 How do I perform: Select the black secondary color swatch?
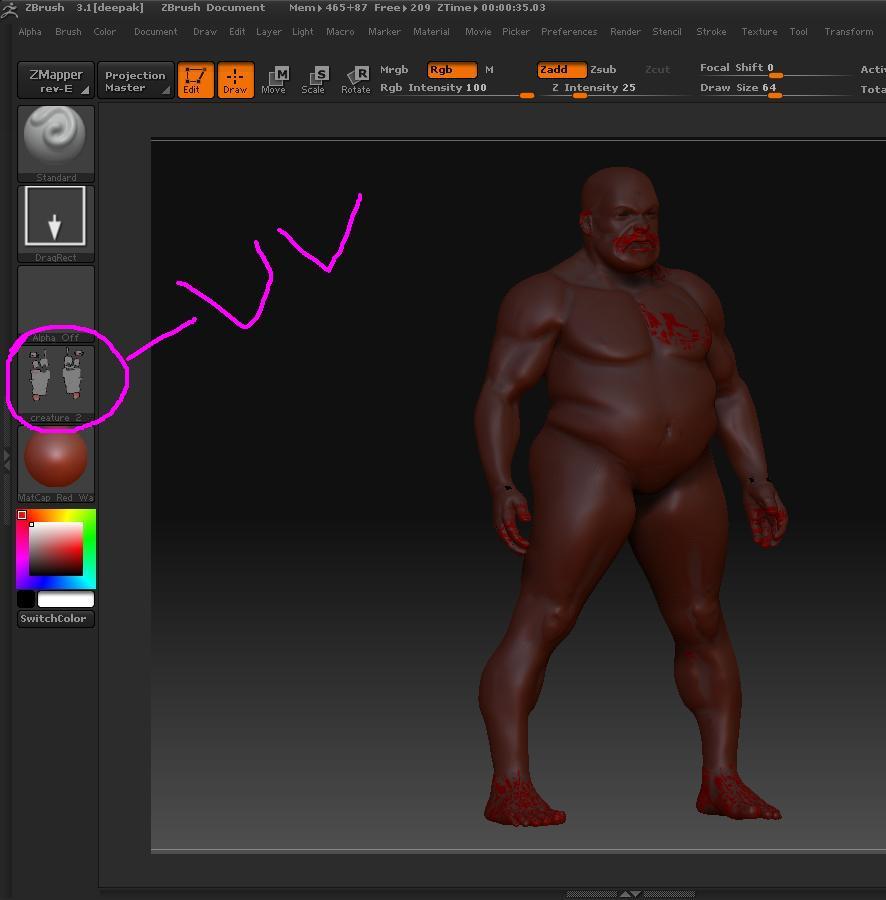tap(26, 599)
